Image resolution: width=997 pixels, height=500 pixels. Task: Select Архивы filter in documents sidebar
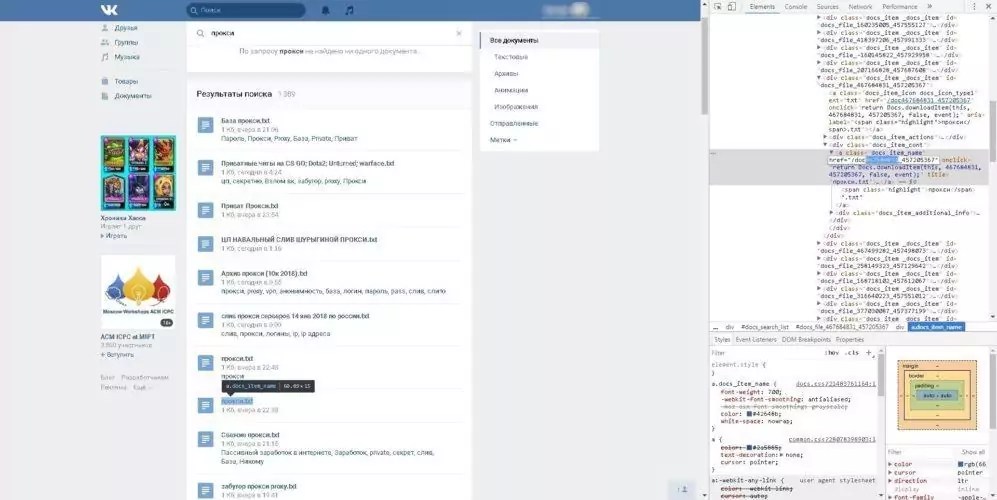click(x=506, y=73)
